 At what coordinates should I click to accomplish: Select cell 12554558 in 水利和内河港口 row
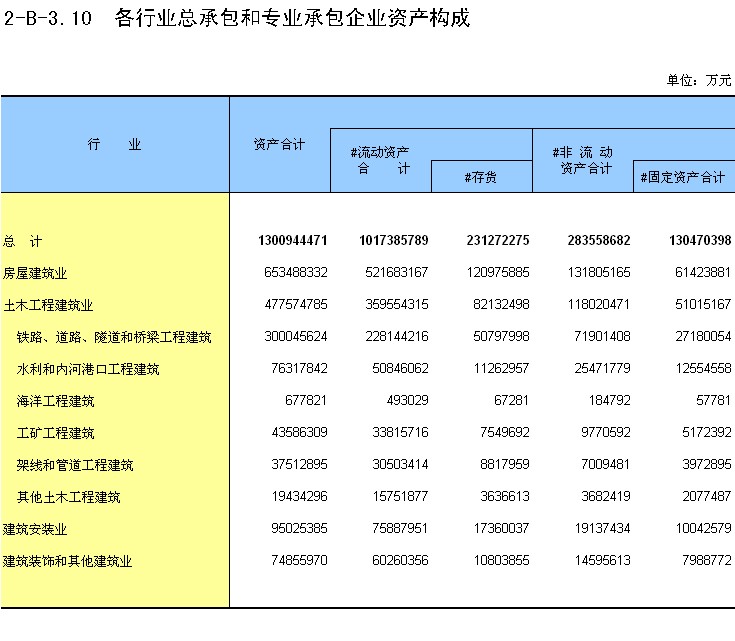pos(703,368)
